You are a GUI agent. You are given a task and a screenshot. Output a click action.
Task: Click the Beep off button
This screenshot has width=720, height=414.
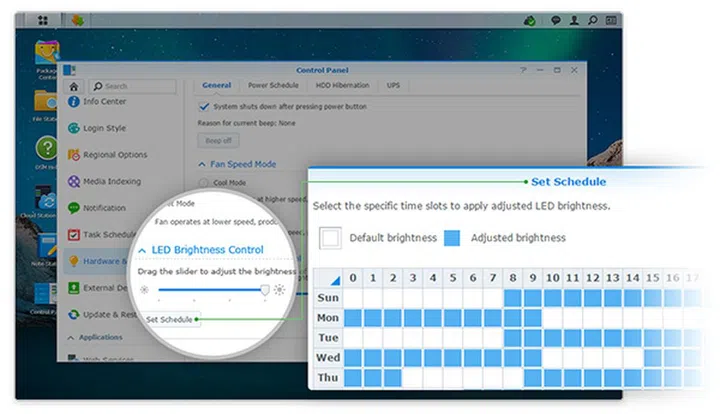[x=219, y=140]
